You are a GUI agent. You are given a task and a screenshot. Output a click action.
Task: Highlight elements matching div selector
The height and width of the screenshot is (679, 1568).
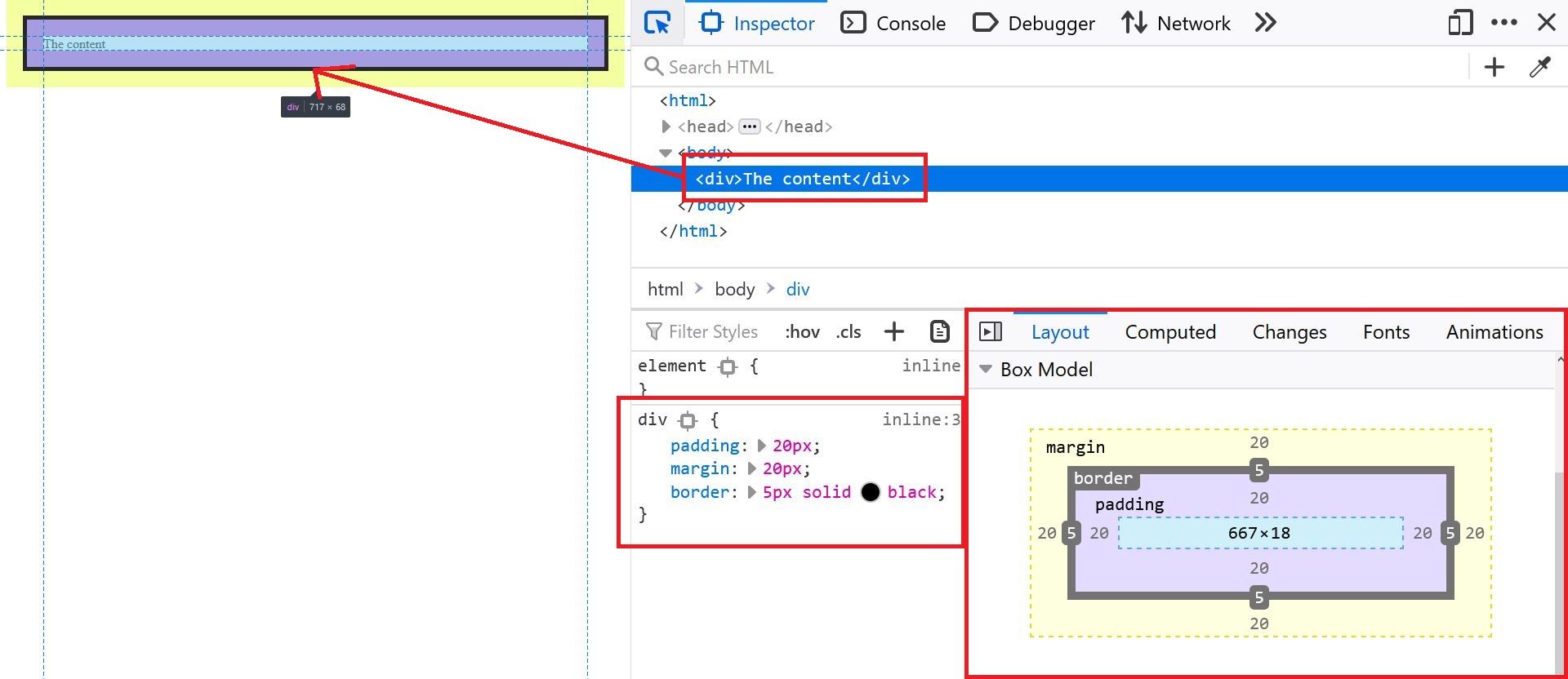pyautogui.click(x=688, y=421)
